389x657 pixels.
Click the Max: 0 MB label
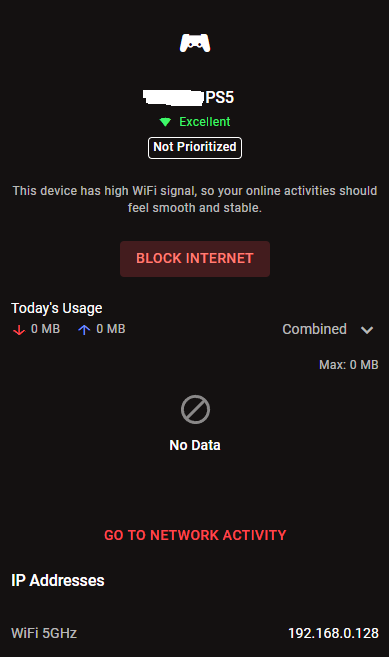(349, 365)
